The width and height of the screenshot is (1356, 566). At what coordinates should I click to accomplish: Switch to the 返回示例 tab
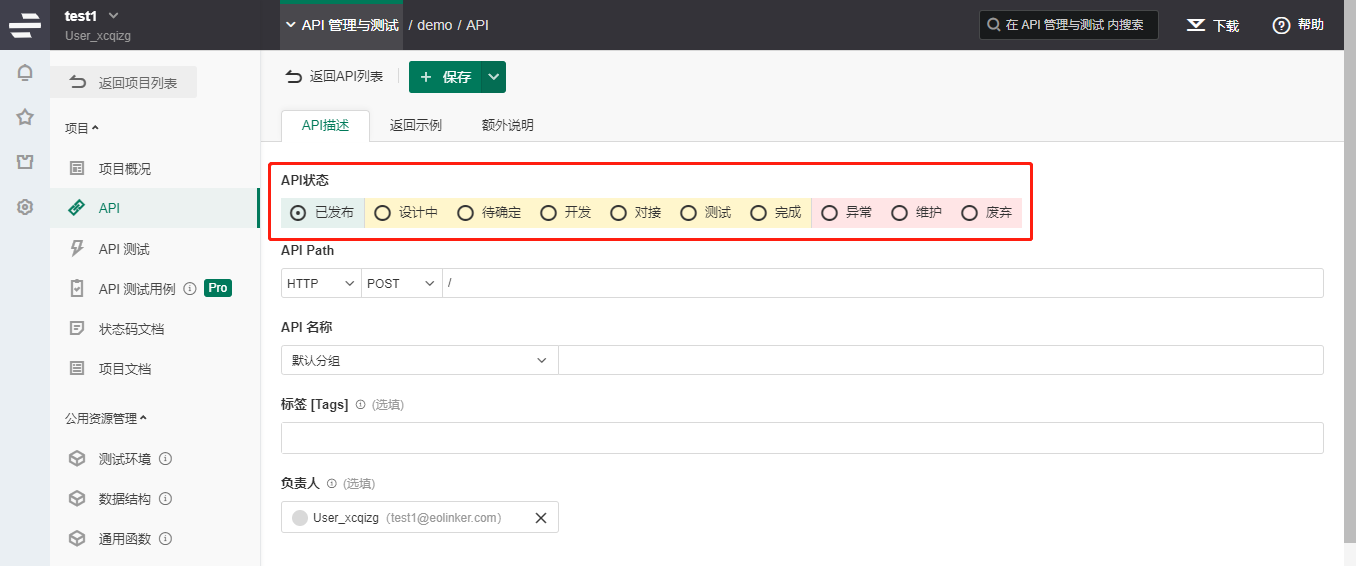pyautogui.click(x=415, y=126)
